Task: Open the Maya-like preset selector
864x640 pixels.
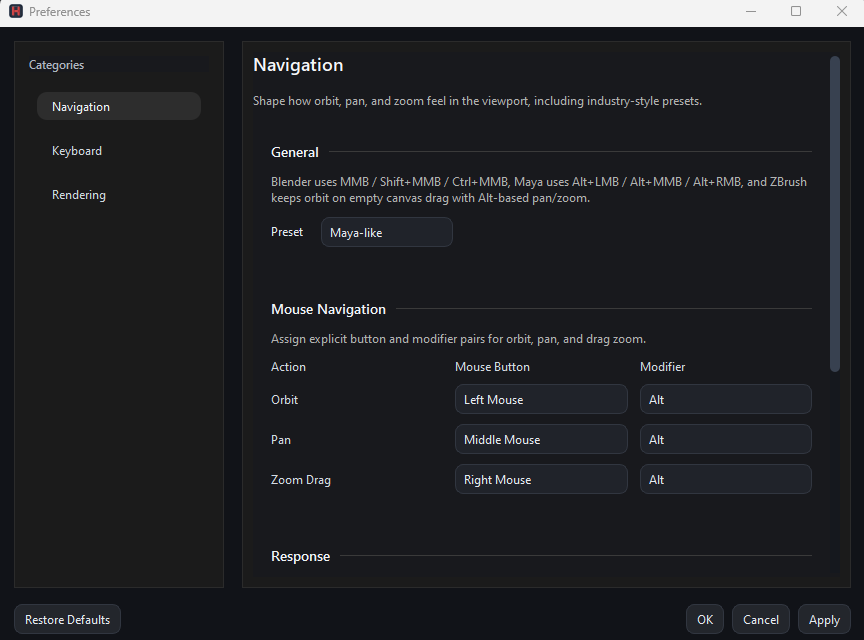Action: click(x=386, y=231)
